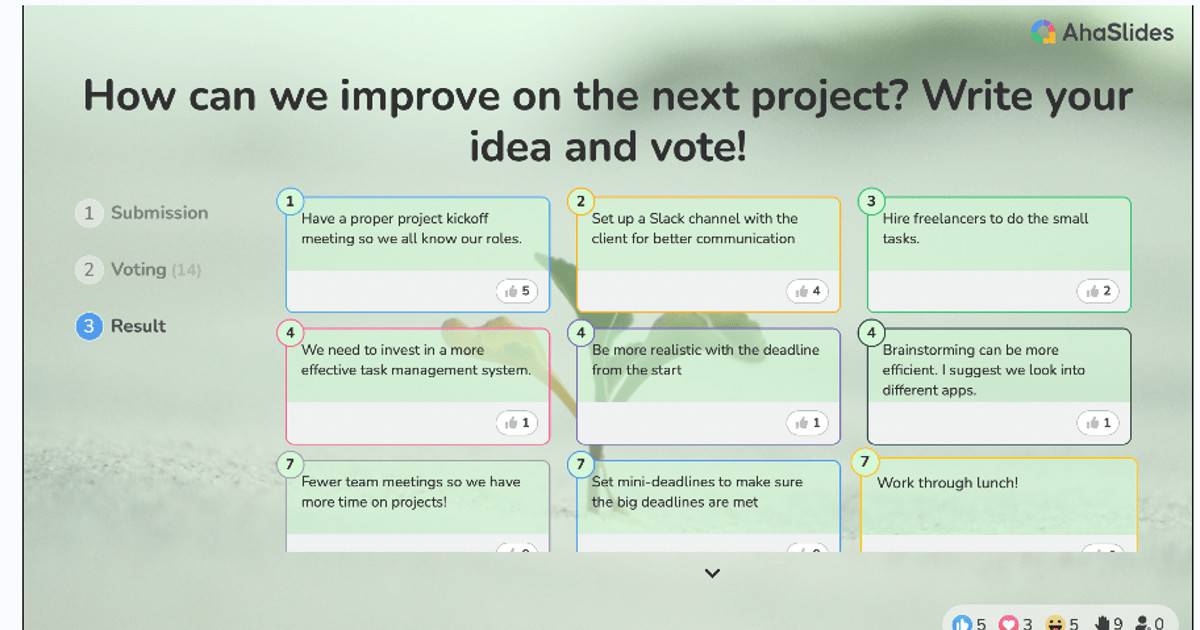Click the like count on project kickoff idea
Screen dimensions: 1200x630
(517, 291)
